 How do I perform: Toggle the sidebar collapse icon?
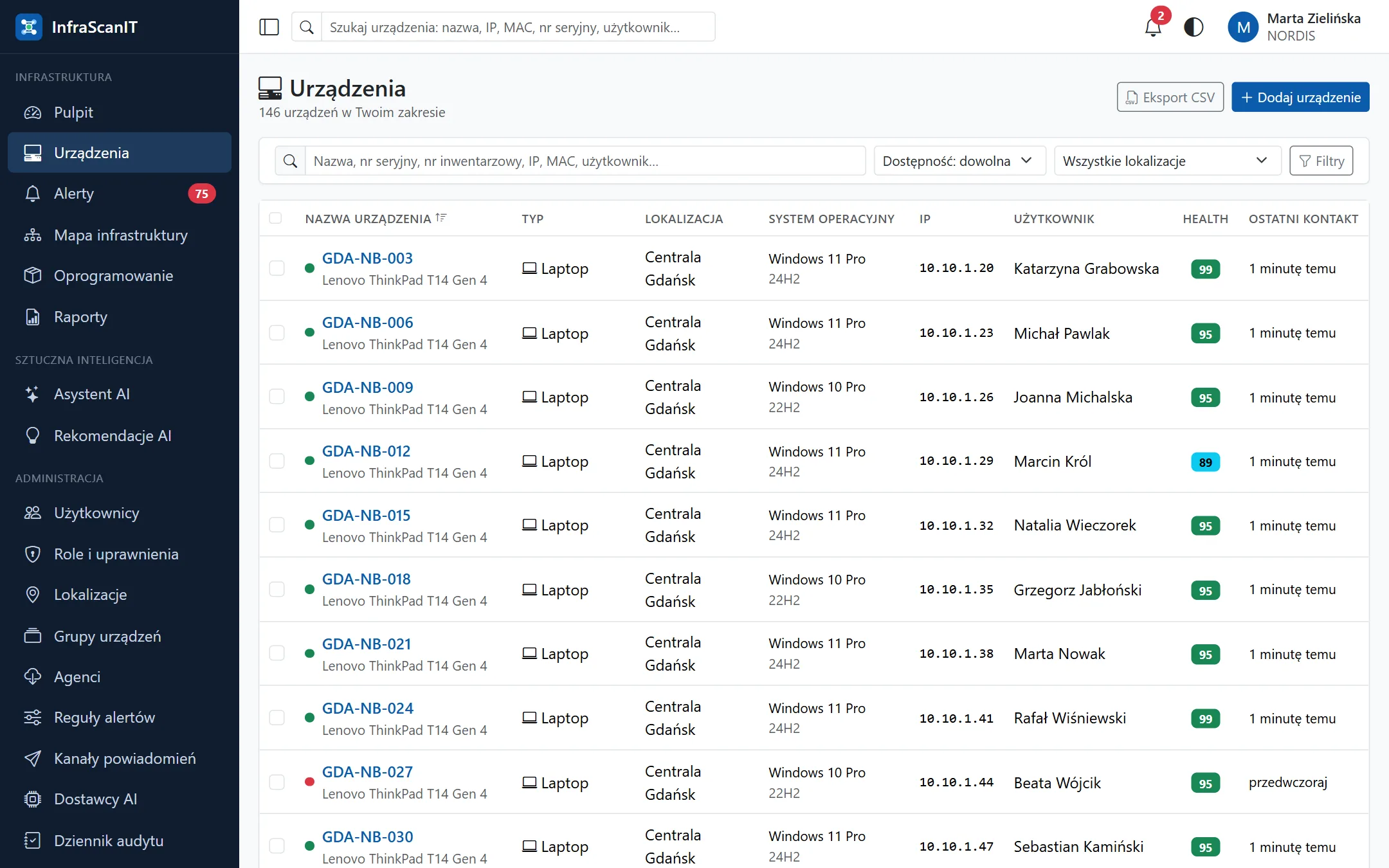point(269,27)
